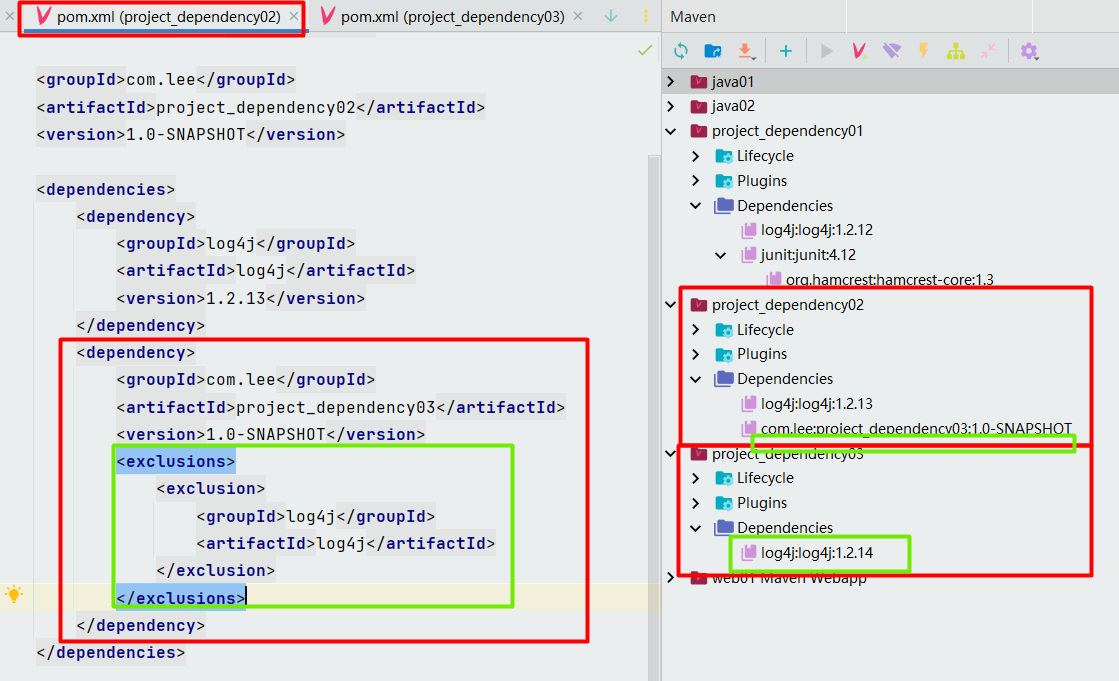1119x681 pixels.
Task: Expand the web01 Maven Webapp node
Action: point(671,577)
